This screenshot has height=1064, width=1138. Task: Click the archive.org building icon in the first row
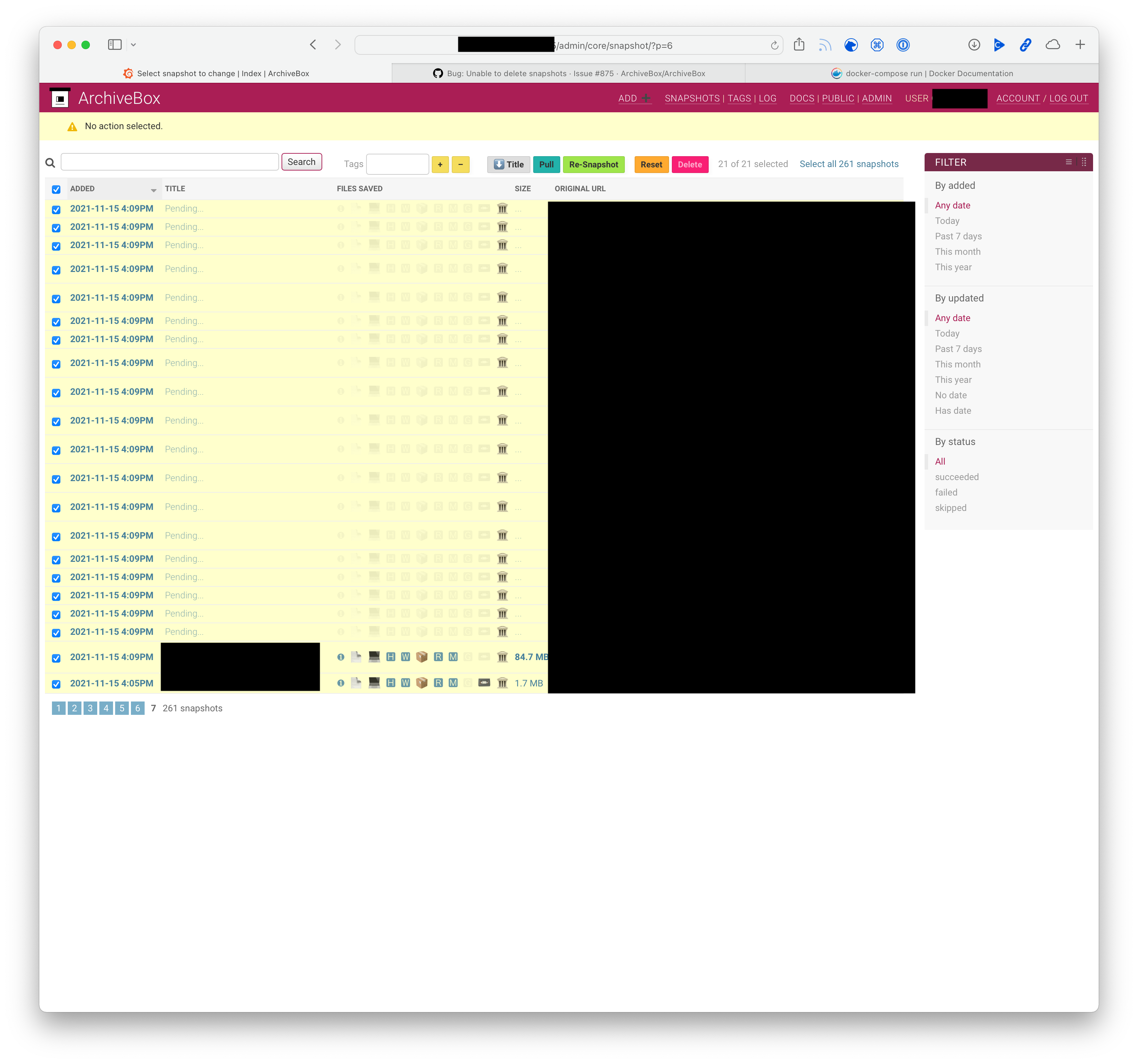coord(502,209)
